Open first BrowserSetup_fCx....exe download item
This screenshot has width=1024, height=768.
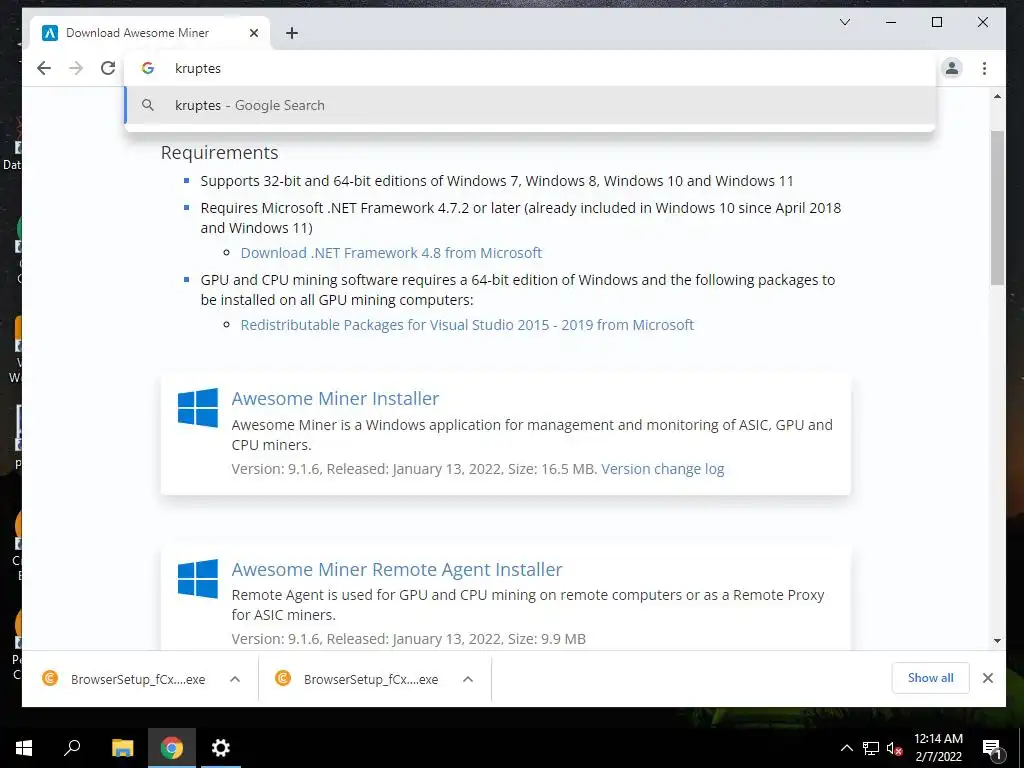[123, 679]
